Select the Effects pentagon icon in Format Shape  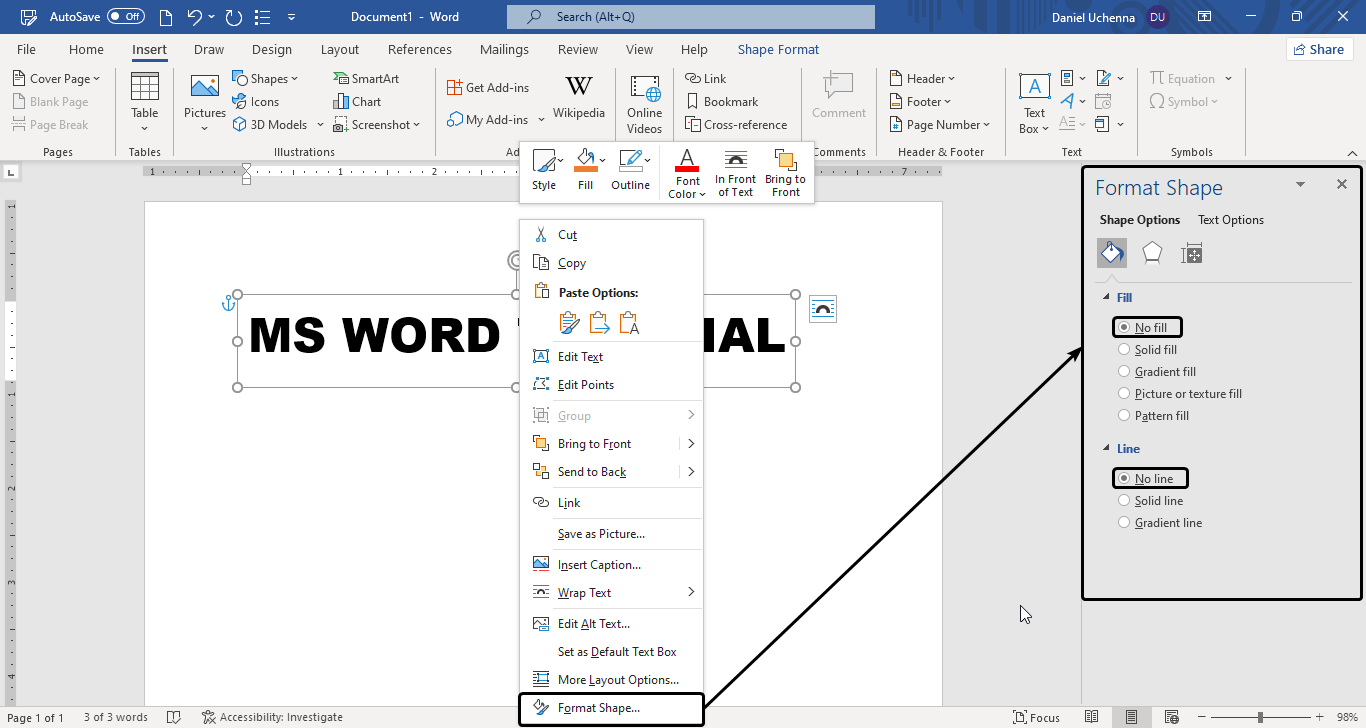coord(1152,254)
